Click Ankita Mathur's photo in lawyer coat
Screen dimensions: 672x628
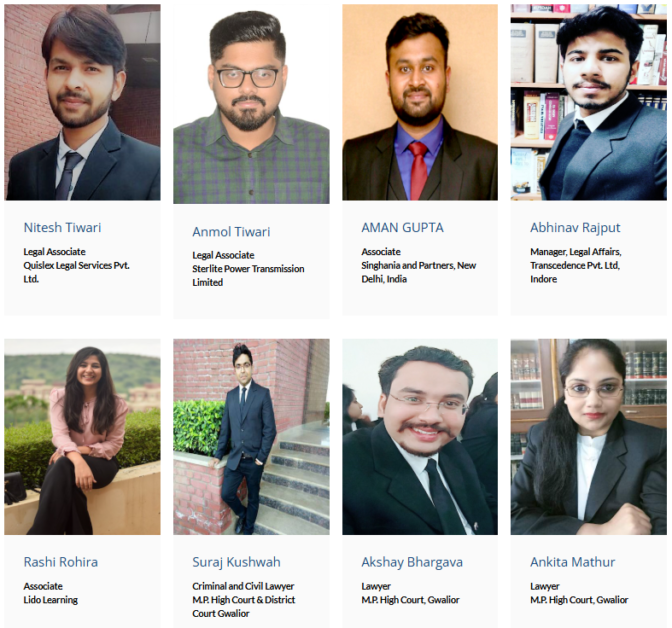pos(588,437)
